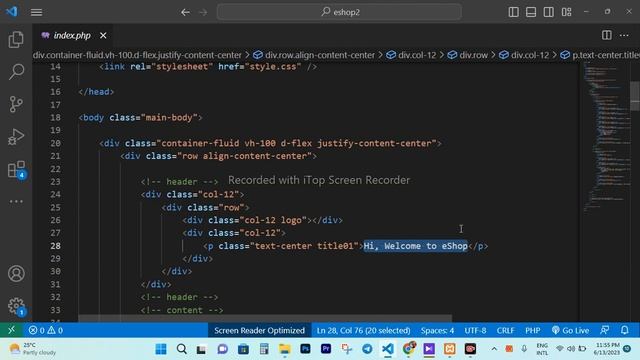Open Windows taskbar Search
The image size is (640, 360).
tap(182, 349)
